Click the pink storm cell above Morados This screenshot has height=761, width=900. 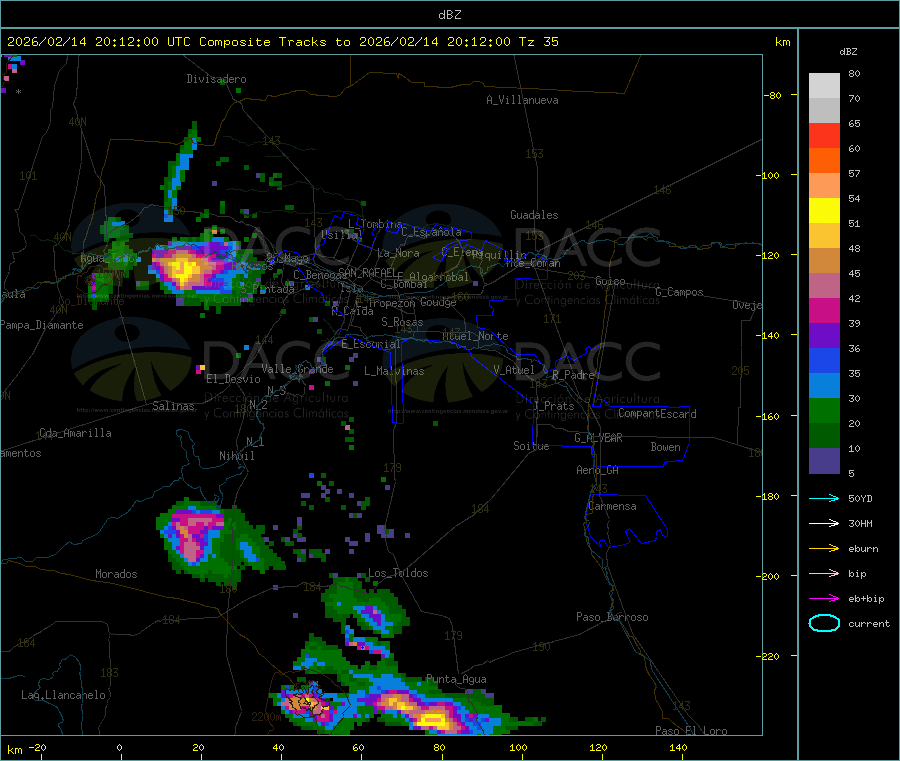point(193,534)
